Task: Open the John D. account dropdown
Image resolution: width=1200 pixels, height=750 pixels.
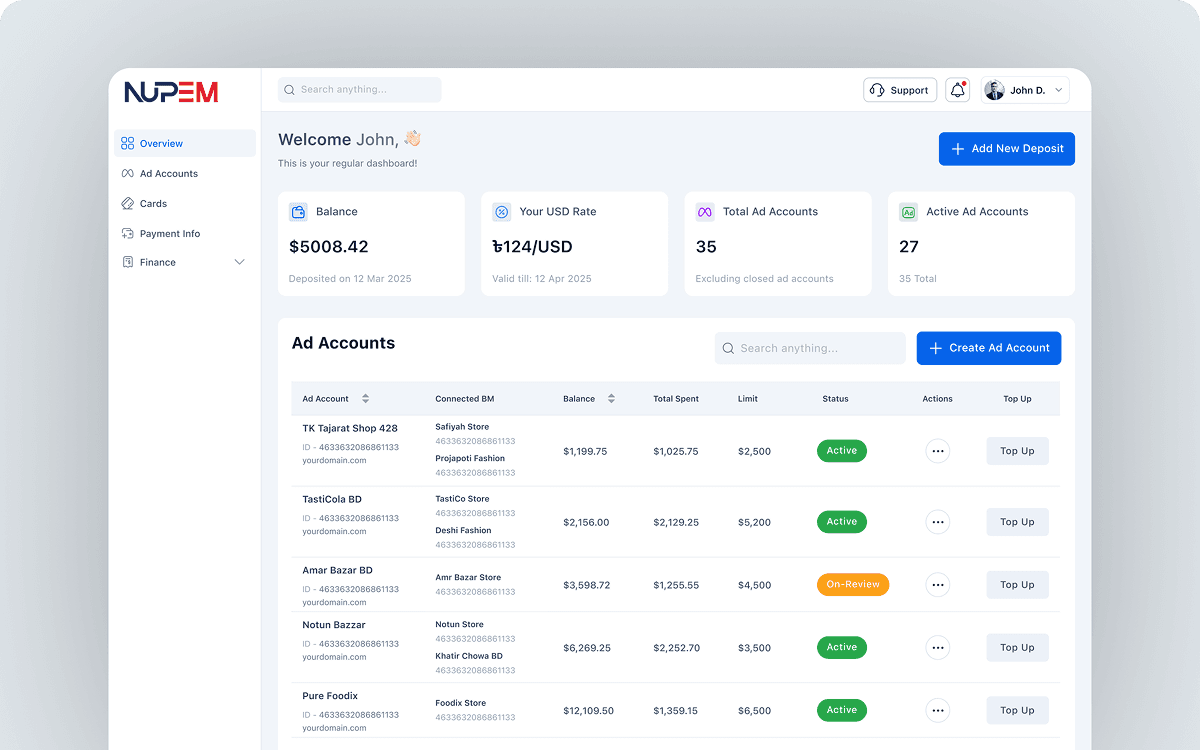Action: (1024, 89)
